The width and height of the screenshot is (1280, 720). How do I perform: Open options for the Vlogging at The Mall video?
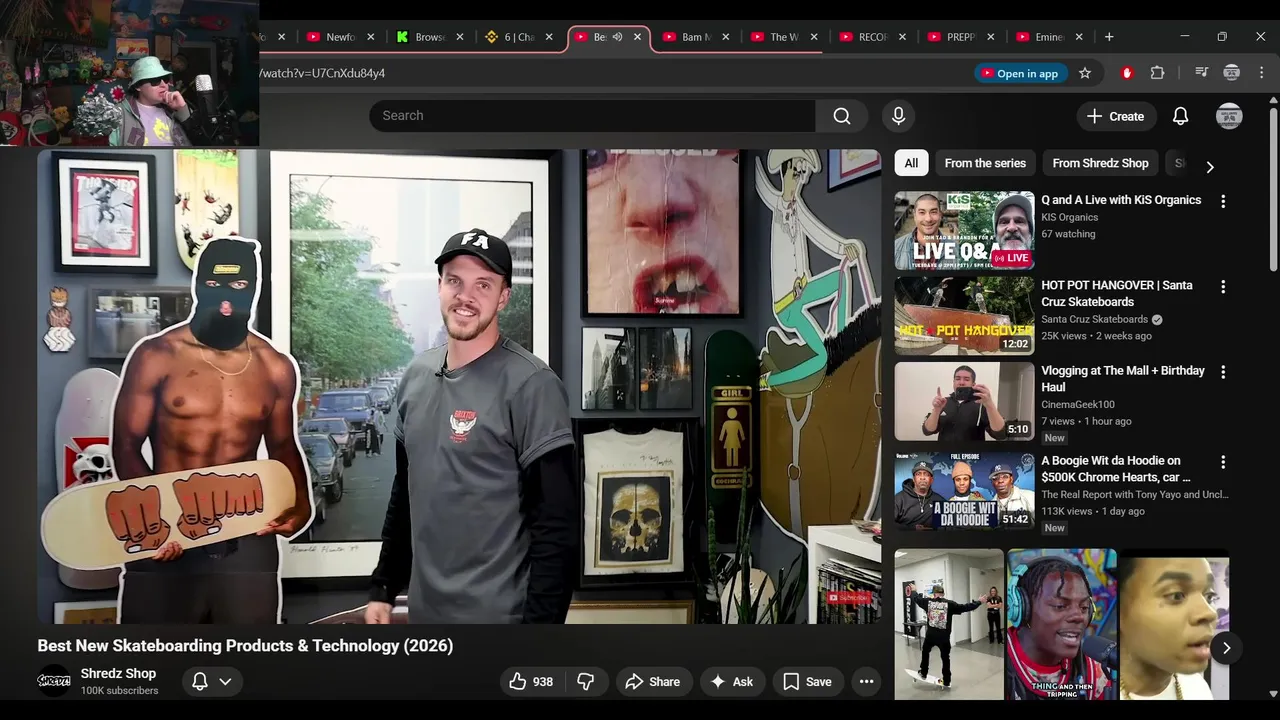tap(1222, 372)
